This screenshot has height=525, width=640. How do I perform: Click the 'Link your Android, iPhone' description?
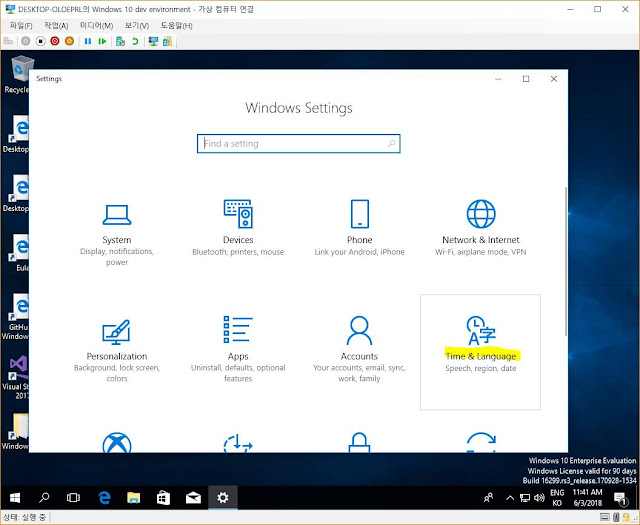click(x=359, y=252)
